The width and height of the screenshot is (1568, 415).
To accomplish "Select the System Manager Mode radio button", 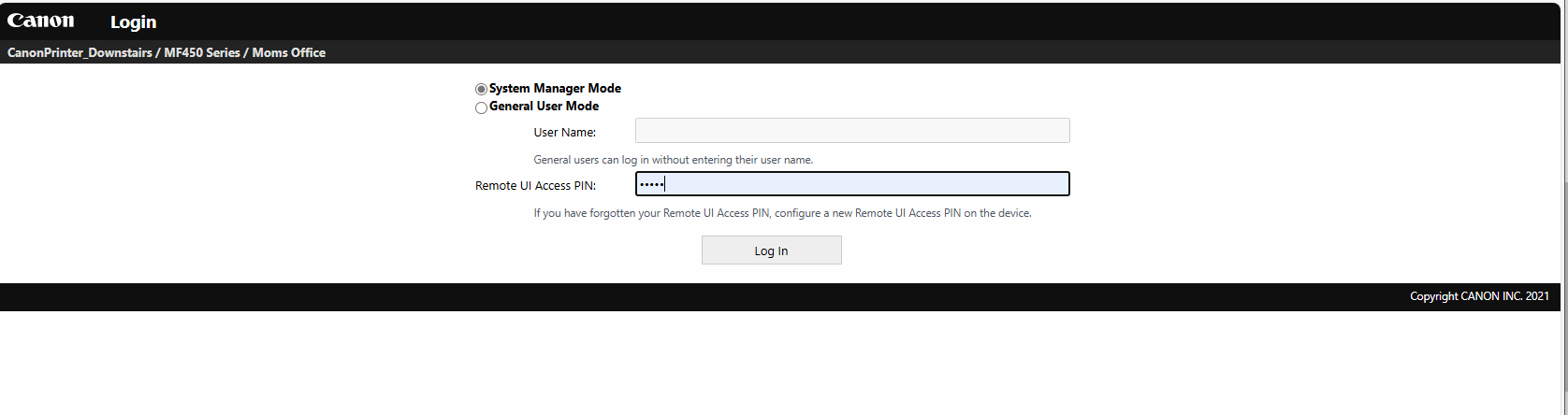I will (481, 89).
